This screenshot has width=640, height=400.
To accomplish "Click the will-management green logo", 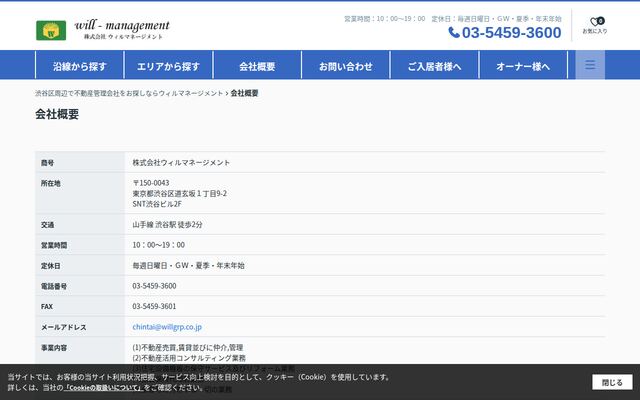I will click(x=51, y=30).
